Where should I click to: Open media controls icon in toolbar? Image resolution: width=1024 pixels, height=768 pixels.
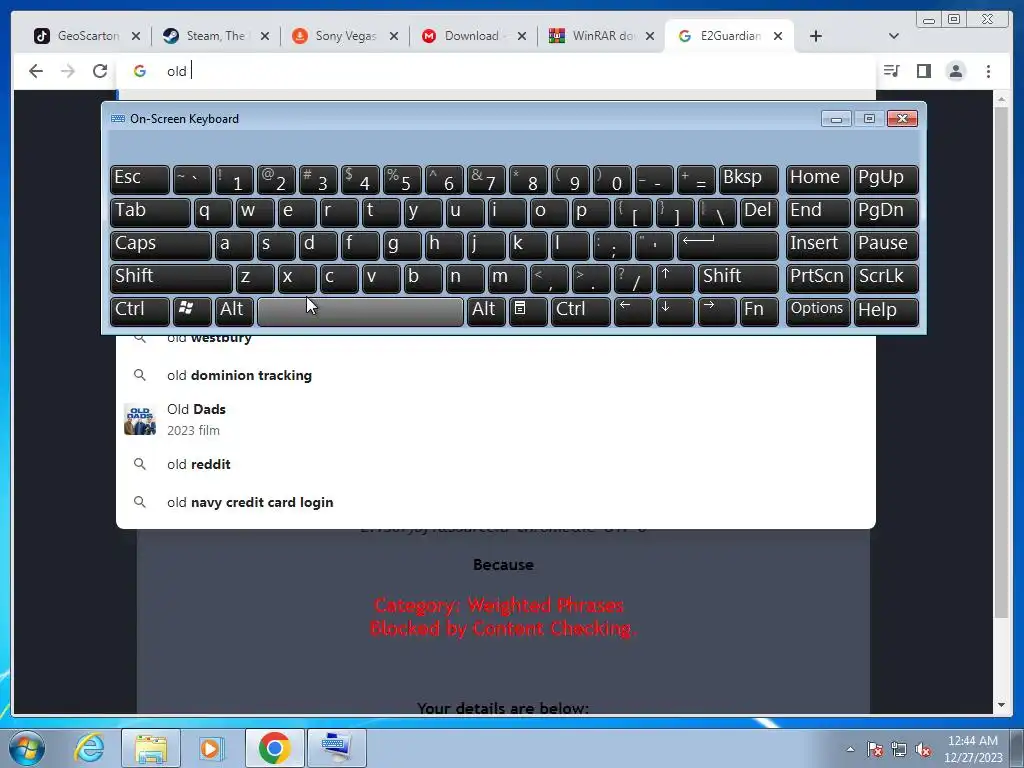coord(891,71)
